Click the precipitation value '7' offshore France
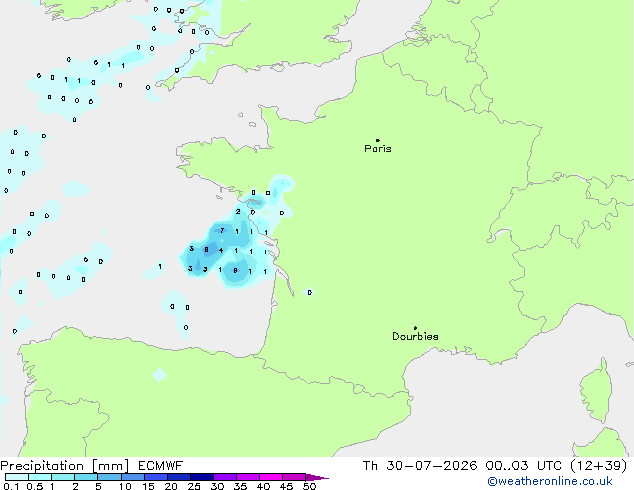This screenshot has width=634, height=490. point(222,230)
